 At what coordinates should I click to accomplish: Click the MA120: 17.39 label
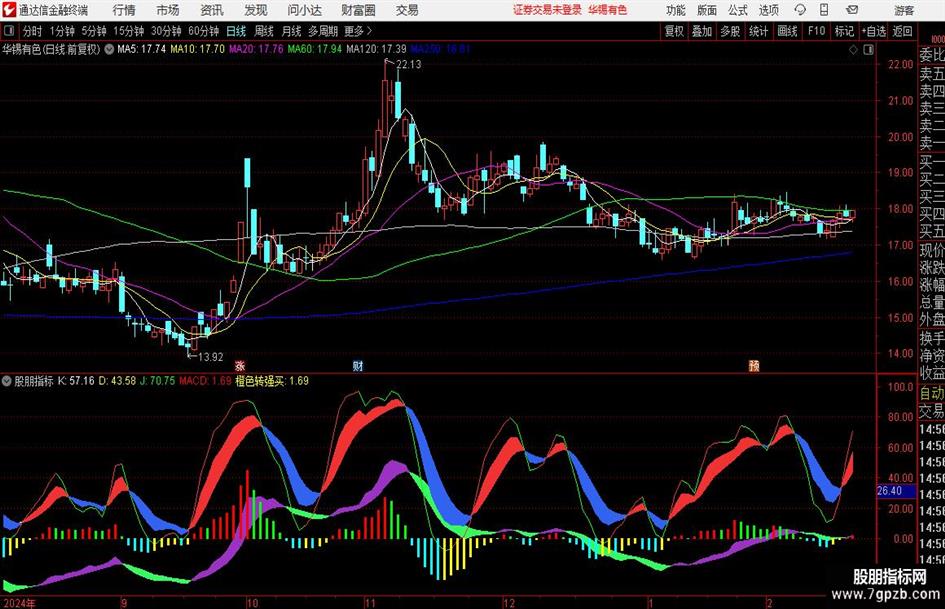click(376, 49)
